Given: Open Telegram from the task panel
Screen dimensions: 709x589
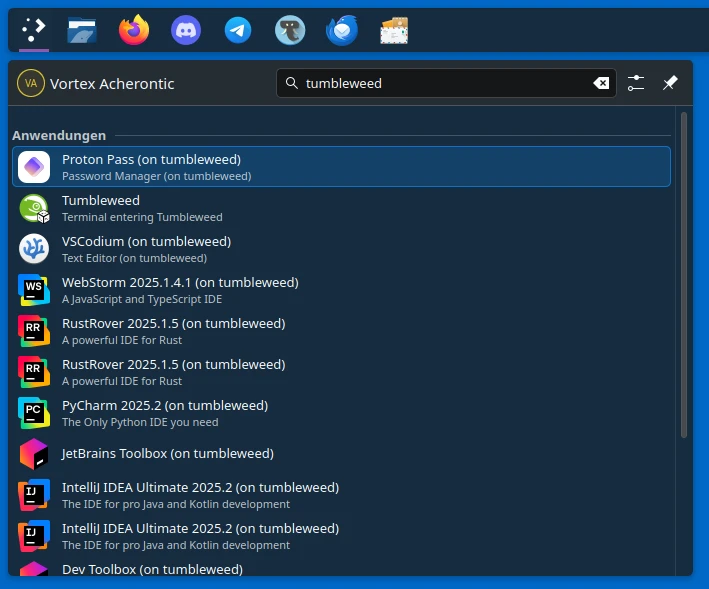Looking at the screenshot, I should [238, 30].
